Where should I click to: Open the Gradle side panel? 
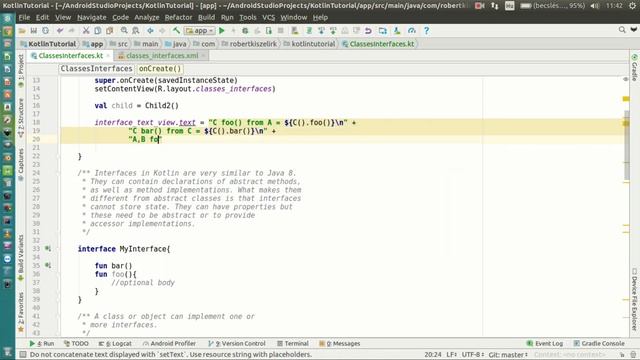pos(634,68)
